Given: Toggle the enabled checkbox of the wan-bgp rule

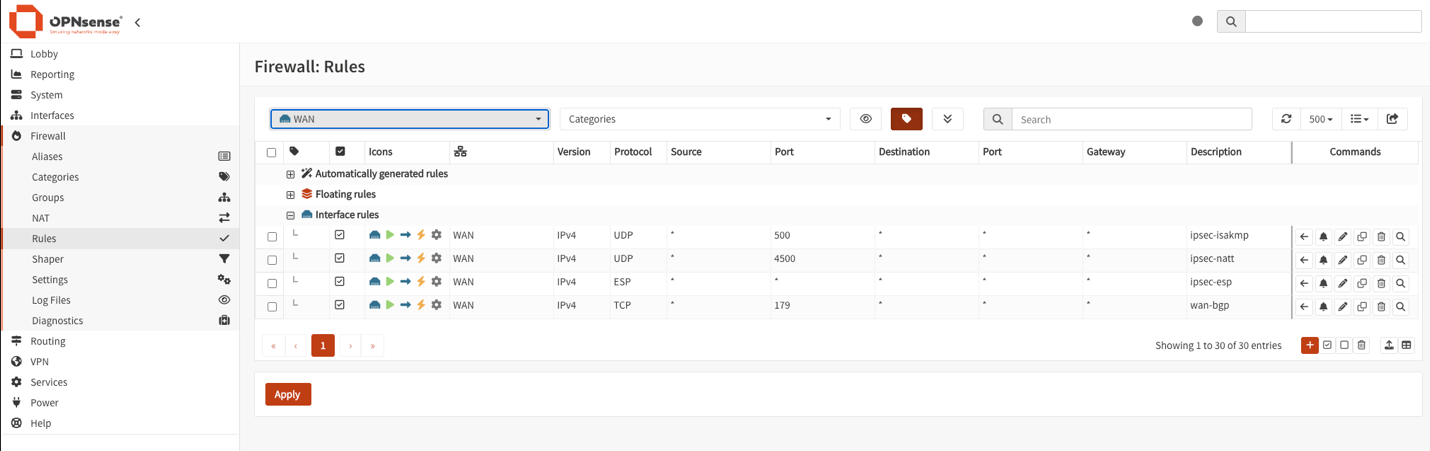Looking at the screenshot, I should click(340, 305).
